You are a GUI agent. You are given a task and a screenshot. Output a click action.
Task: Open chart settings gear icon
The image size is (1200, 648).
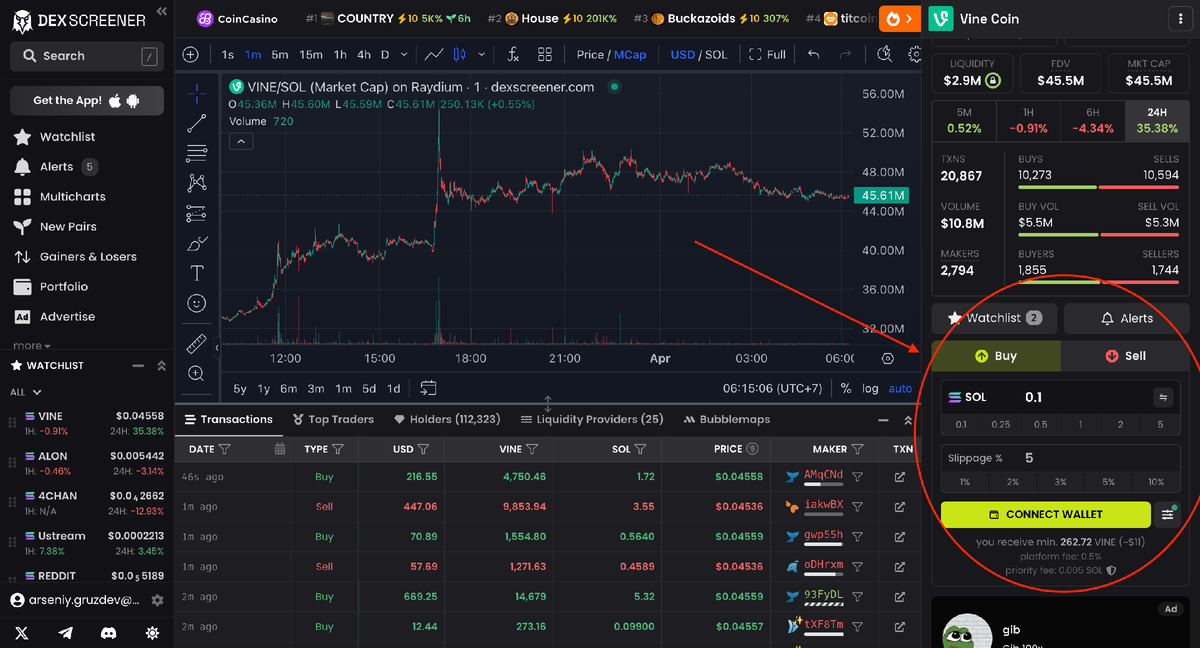[x=915, y=55]
